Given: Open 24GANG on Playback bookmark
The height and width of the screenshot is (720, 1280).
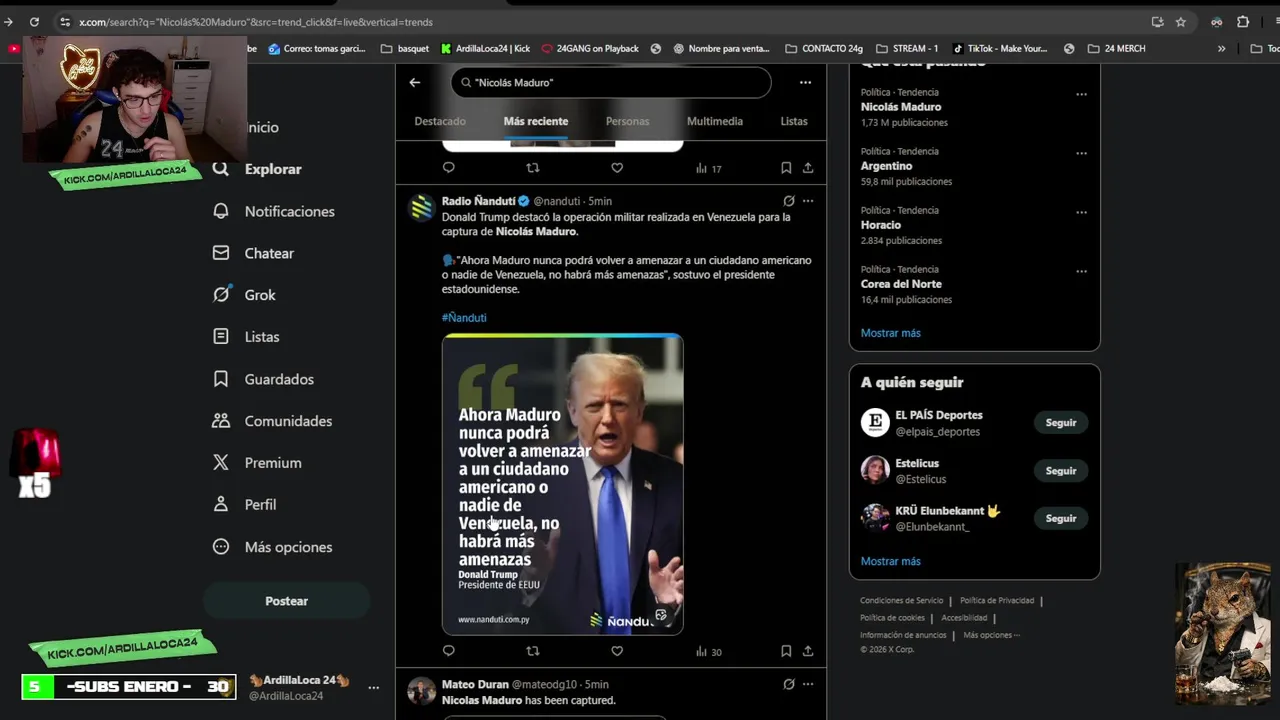Looking at the screenshot, I should [x=590, y=48].
